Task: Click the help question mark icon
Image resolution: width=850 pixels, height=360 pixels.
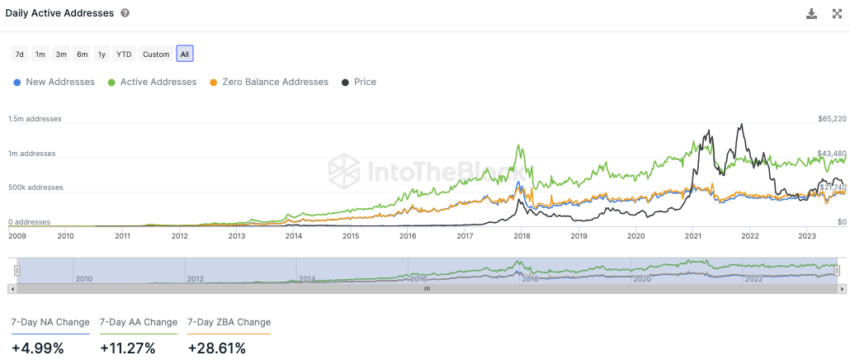Action: [125, 14]
